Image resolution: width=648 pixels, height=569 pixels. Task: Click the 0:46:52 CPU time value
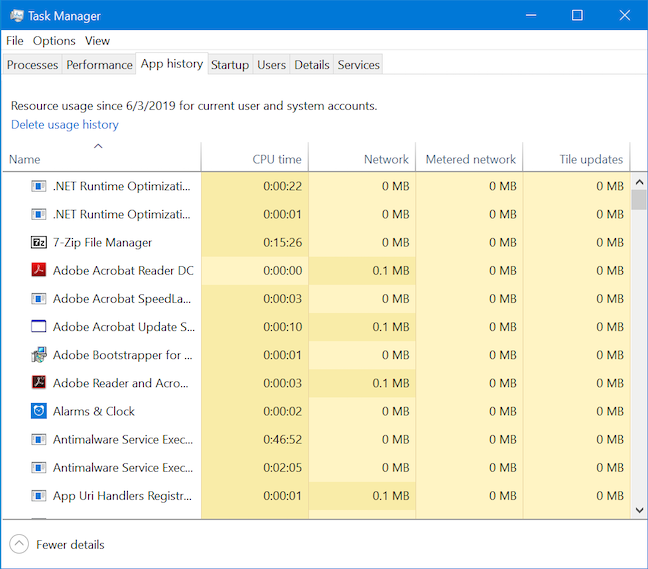tap(283, 439)
